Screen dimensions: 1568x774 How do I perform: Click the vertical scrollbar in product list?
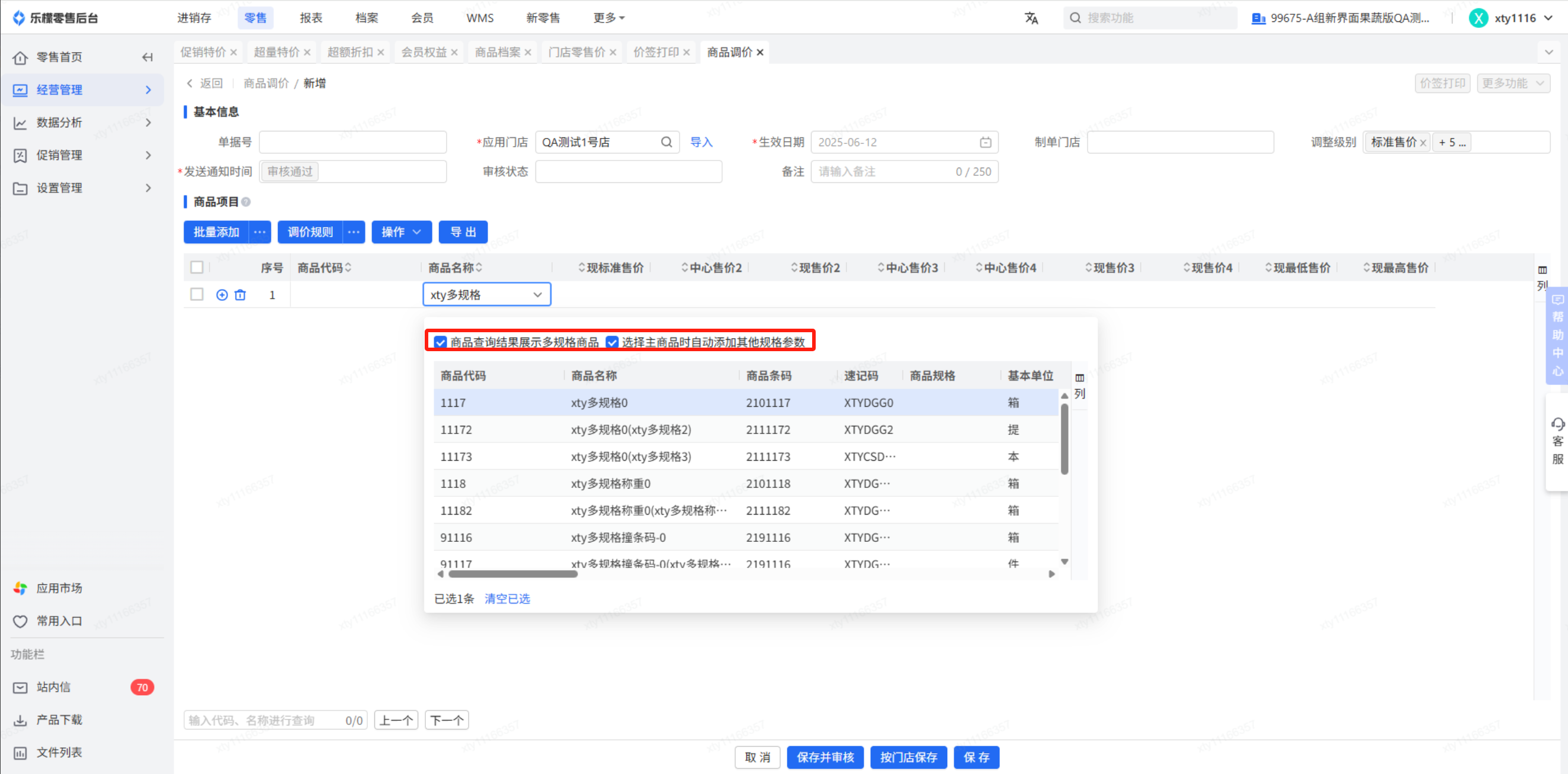pyautogui.click(x=1064, y=439)
